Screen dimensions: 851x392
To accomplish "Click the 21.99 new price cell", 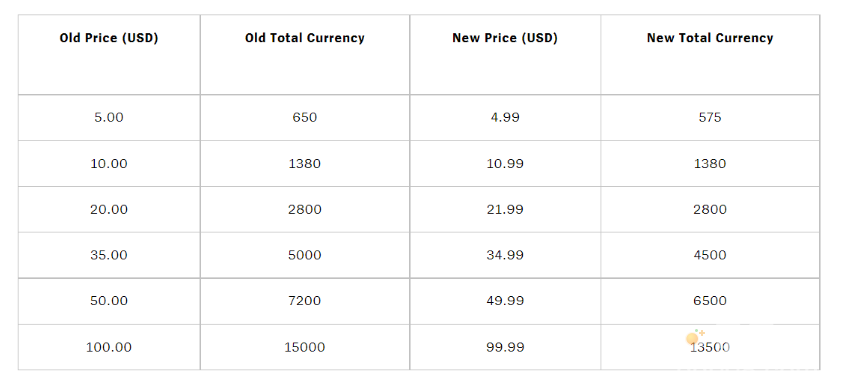I will click(505, 210).
